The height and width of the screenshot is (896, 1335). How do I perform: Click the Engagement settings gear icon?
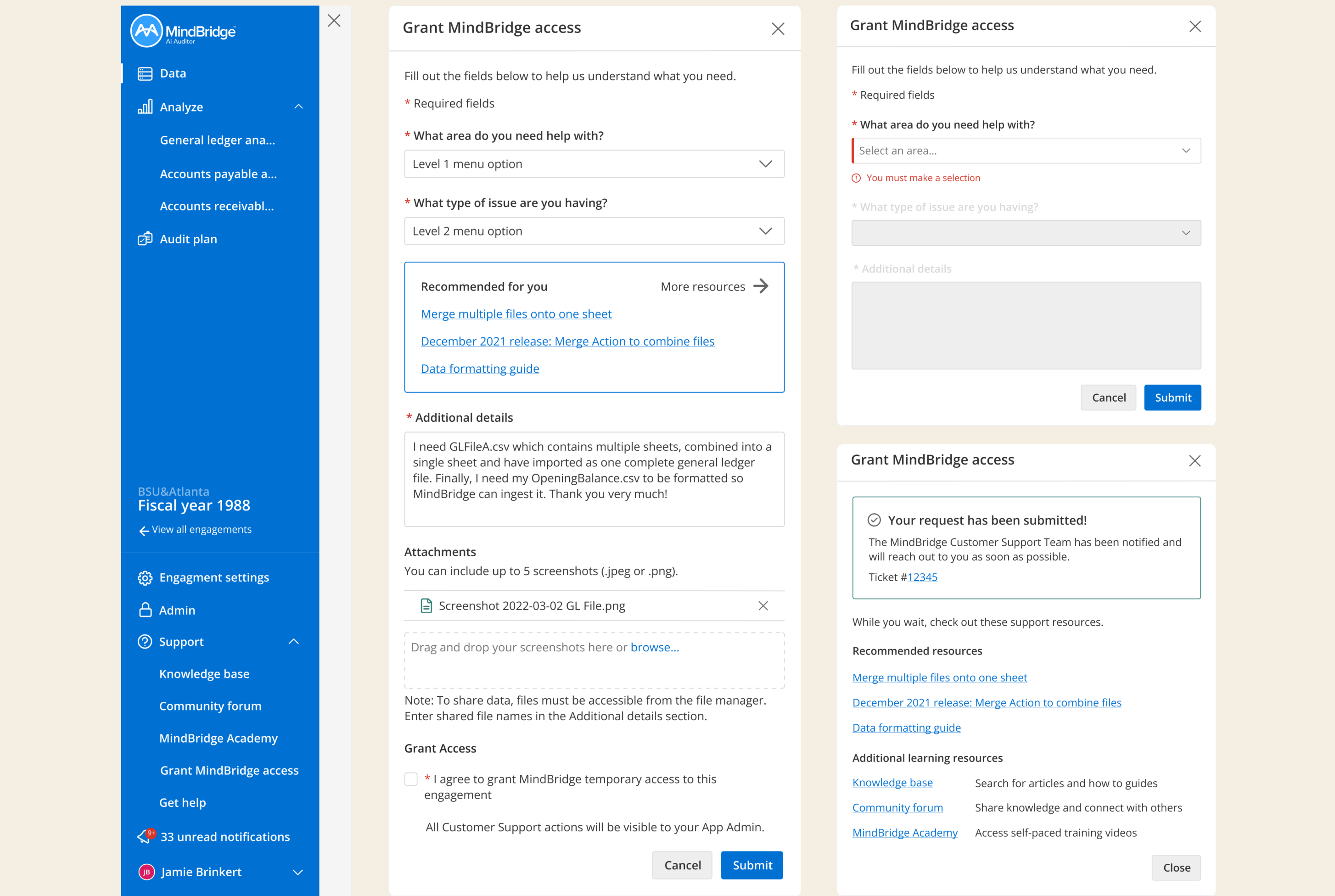145,578
